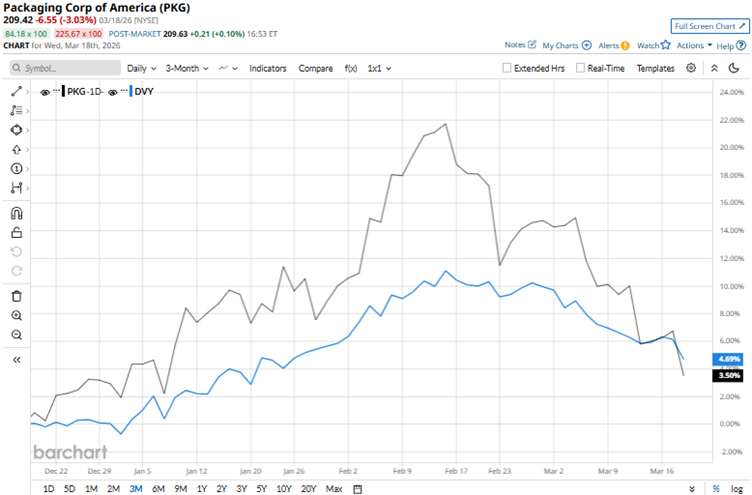Open the Daily interval dropdown
This screenshot has width=752, height=495.
pos(141,69)
